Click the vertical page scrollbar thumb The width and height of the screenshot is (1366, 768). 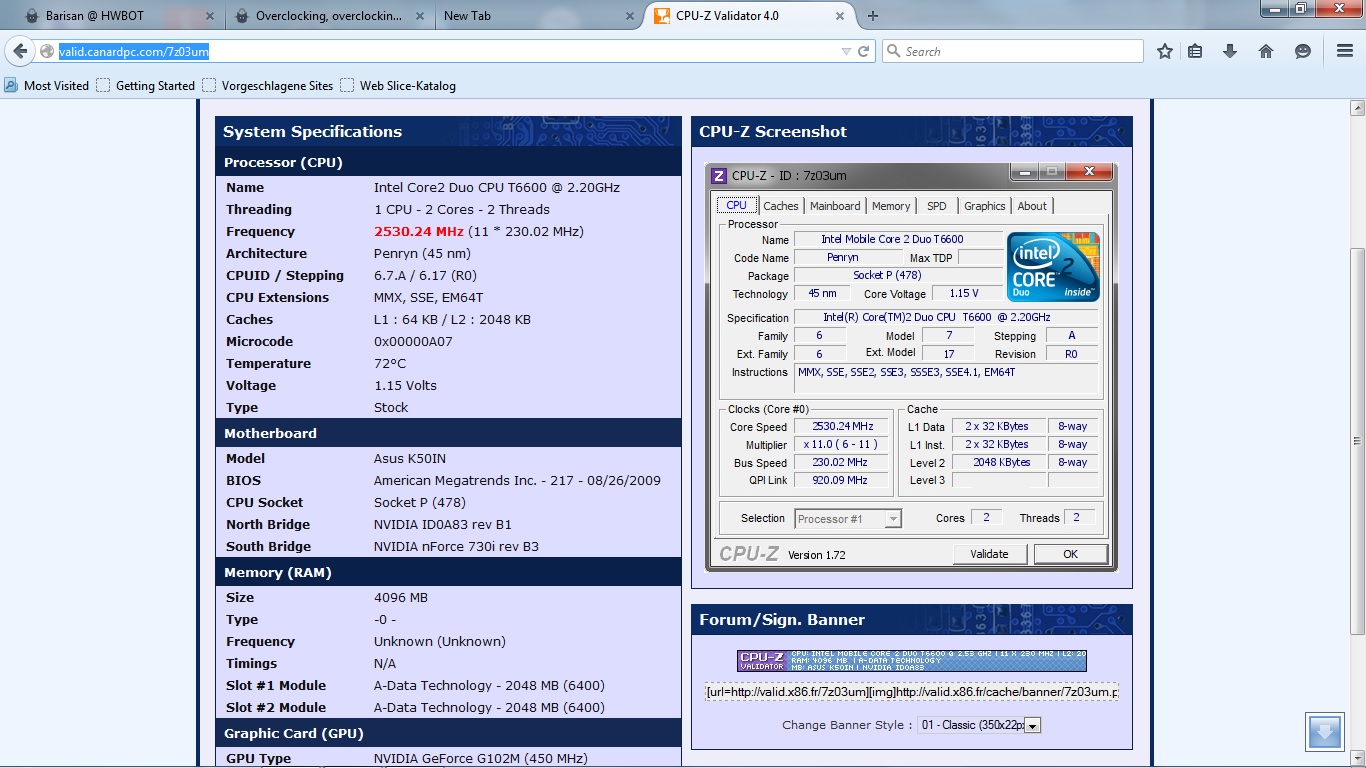[1357, 440]
